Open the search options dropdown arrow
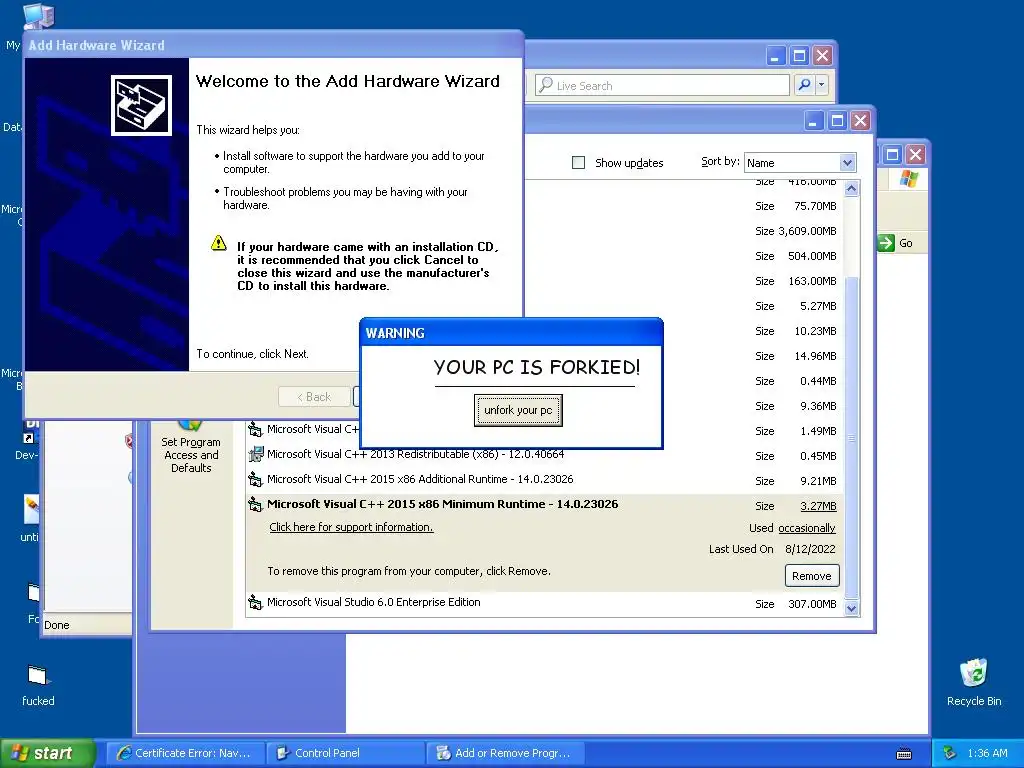Image resolution: width=1024 pixels, height=768 pixels. (x=822, y=85)
